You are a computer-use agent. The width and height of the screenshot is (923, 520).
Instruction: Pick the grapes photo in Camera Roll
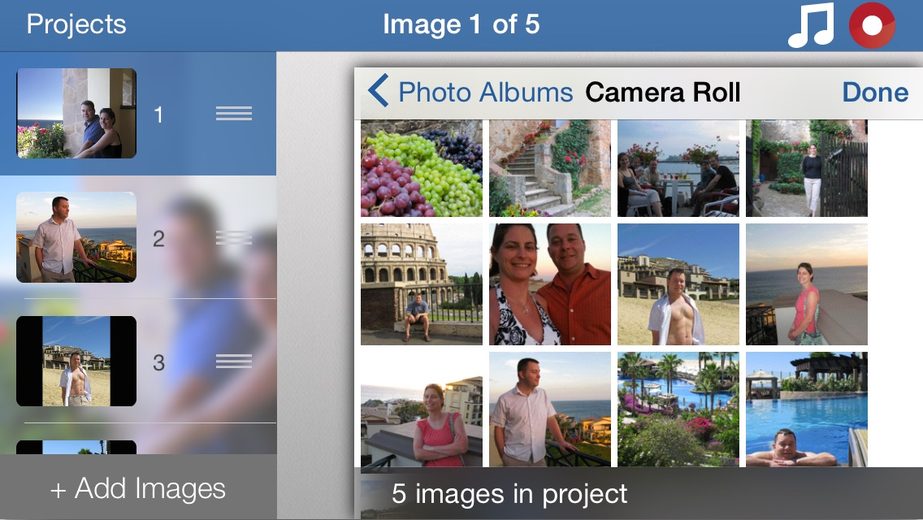[x=421, y=168]
